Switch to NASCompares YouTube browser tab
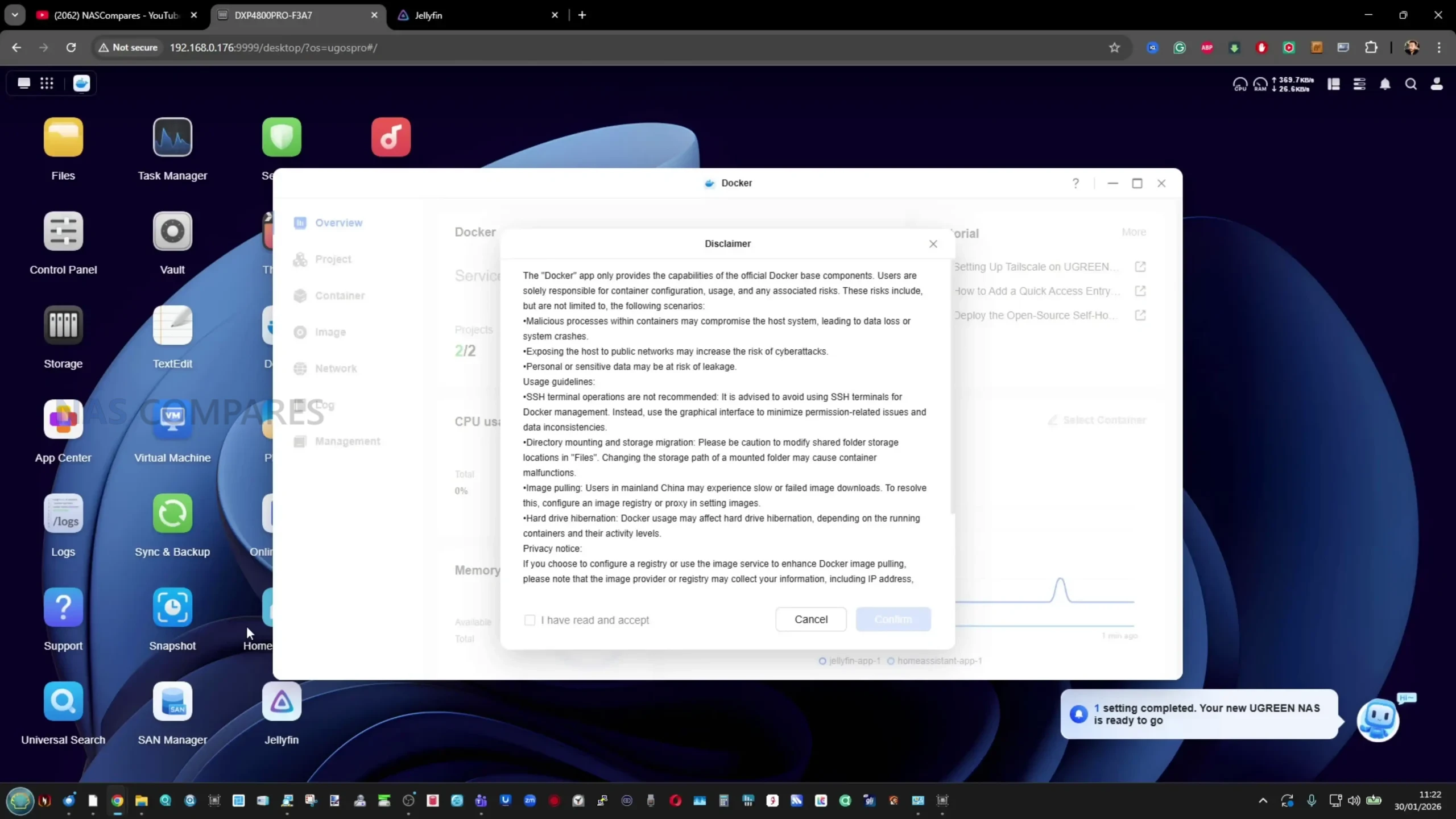The image size is (1456, 819). pyautogui.click(x=117, y=15)
